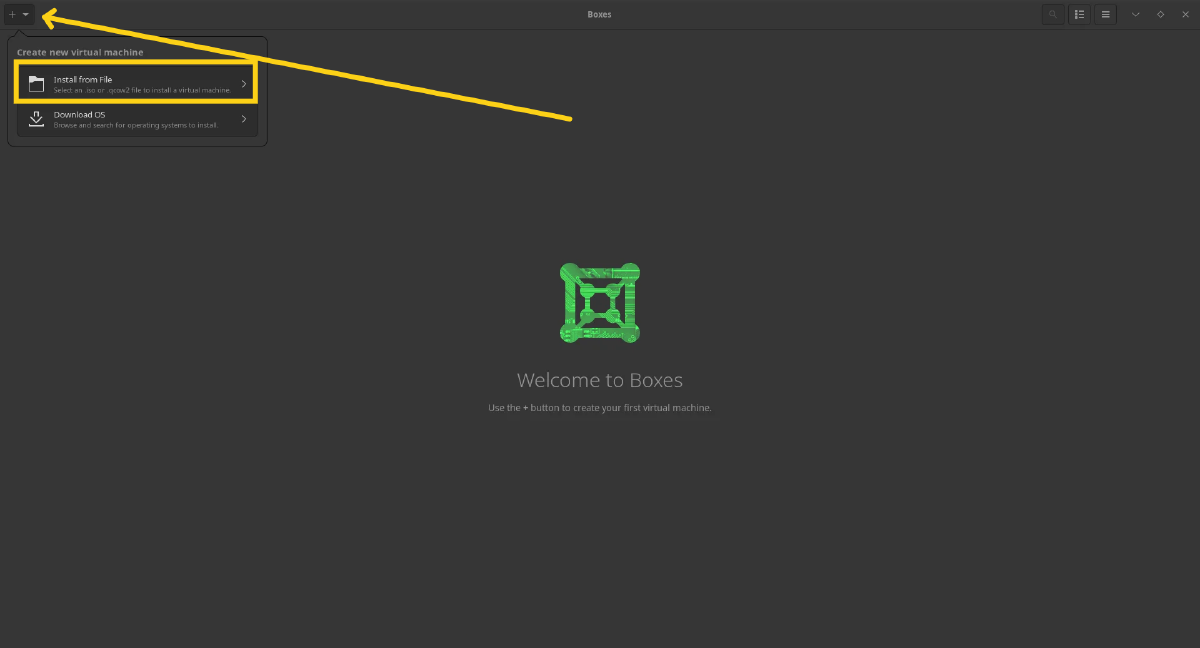Viewport: 1200px width, 648px height.
Task: Click the 'Browse and search for operating systems' text
Action: (135, 126)
